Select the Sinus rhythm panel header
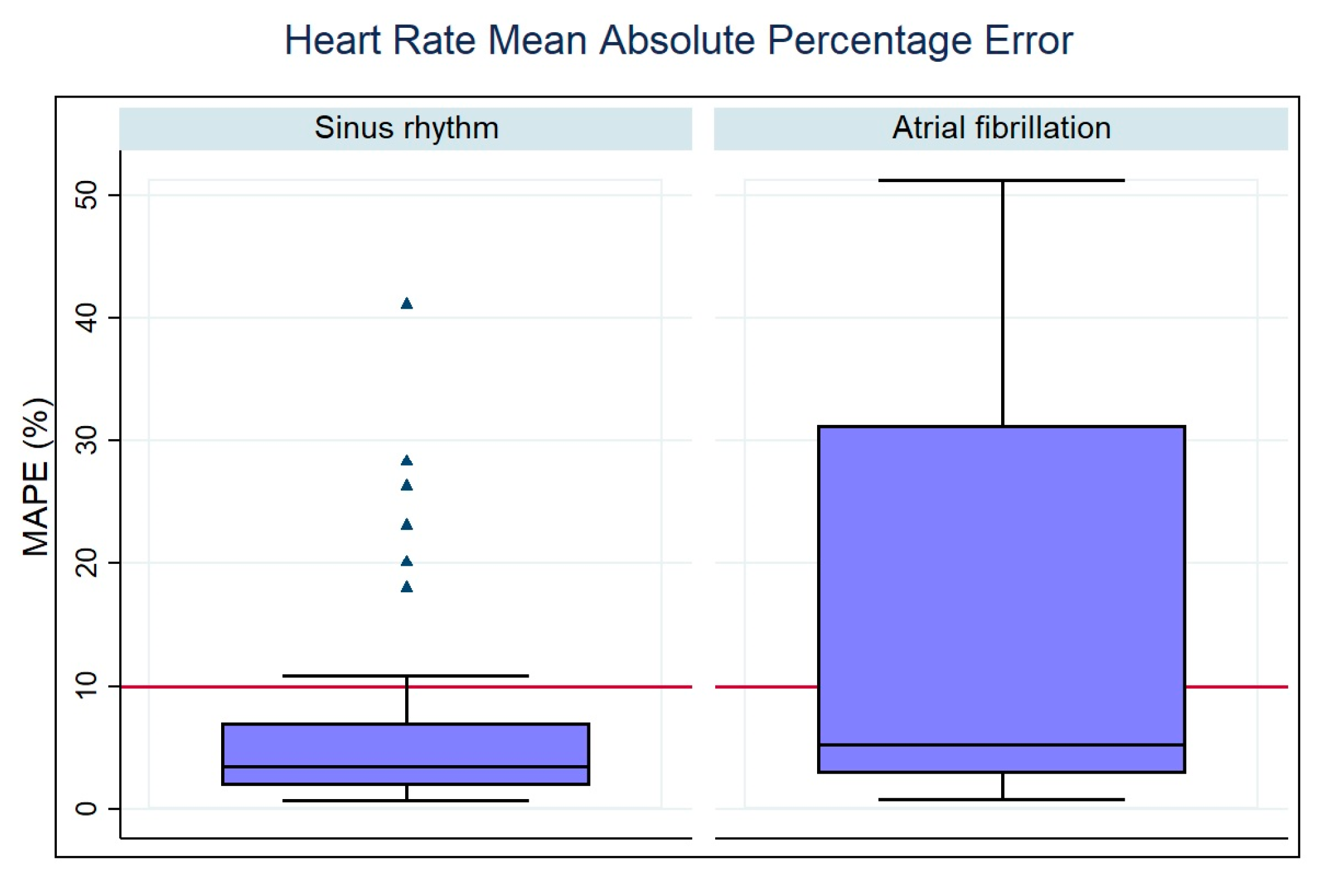This screenshot has width=1321, height=896. click(x=406, y=128)
